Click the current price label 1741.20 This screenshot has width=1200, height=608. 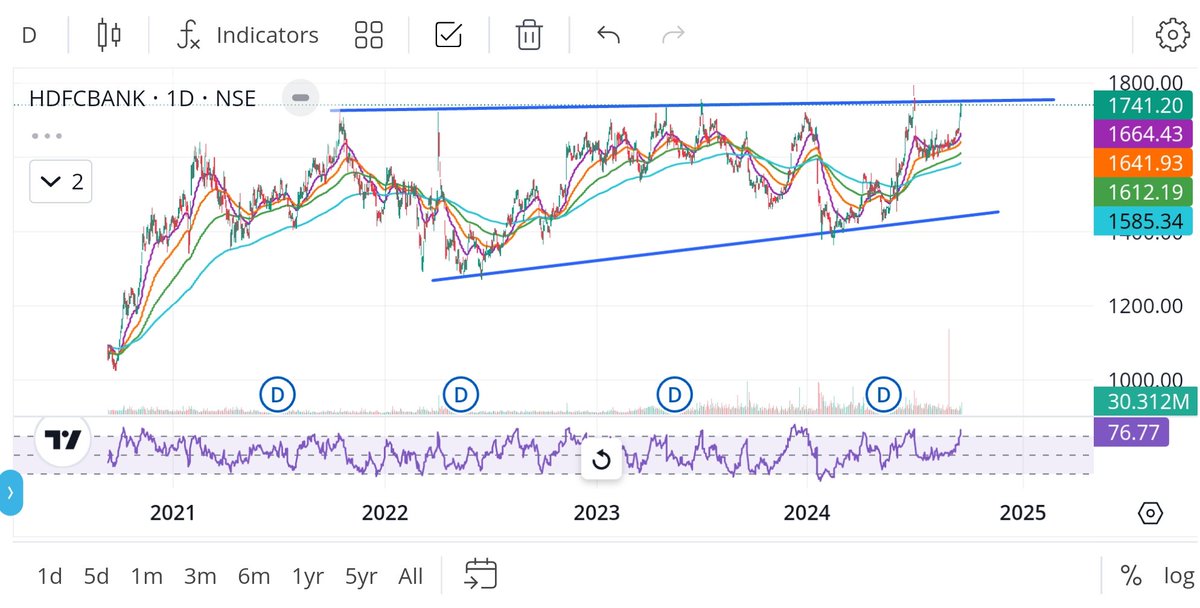1145,106
